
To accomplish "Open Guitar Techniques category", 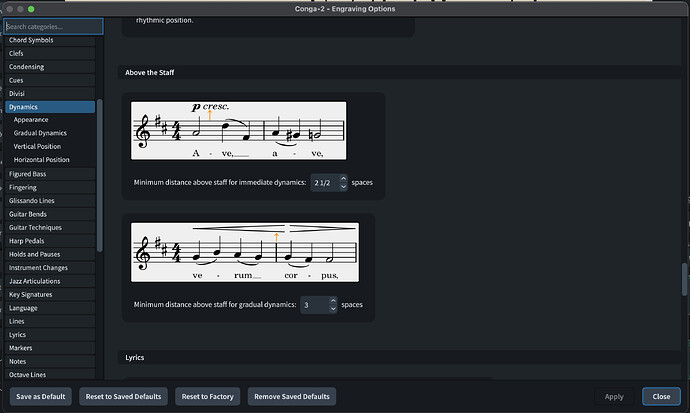I will [50, 227].
